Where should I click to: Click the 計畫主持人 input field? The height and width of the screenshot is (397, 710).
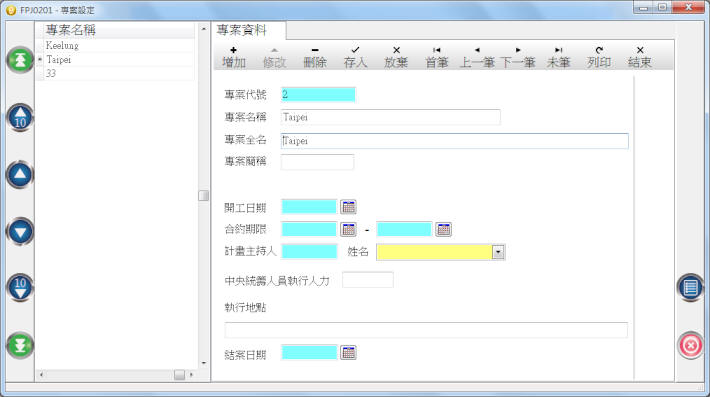tap(309, 251)
